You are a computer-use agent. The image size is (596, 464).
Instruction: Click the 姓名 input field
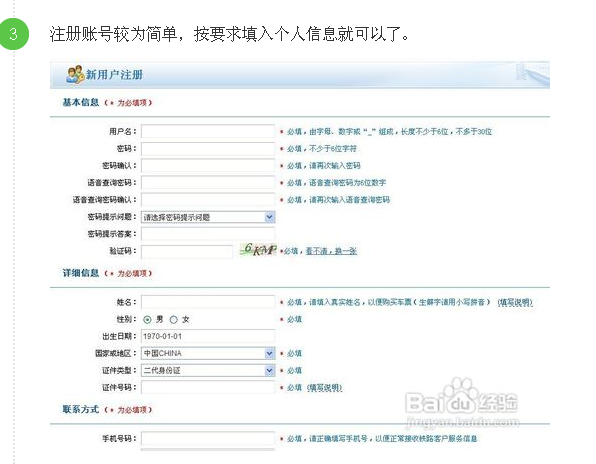[208, 302]
